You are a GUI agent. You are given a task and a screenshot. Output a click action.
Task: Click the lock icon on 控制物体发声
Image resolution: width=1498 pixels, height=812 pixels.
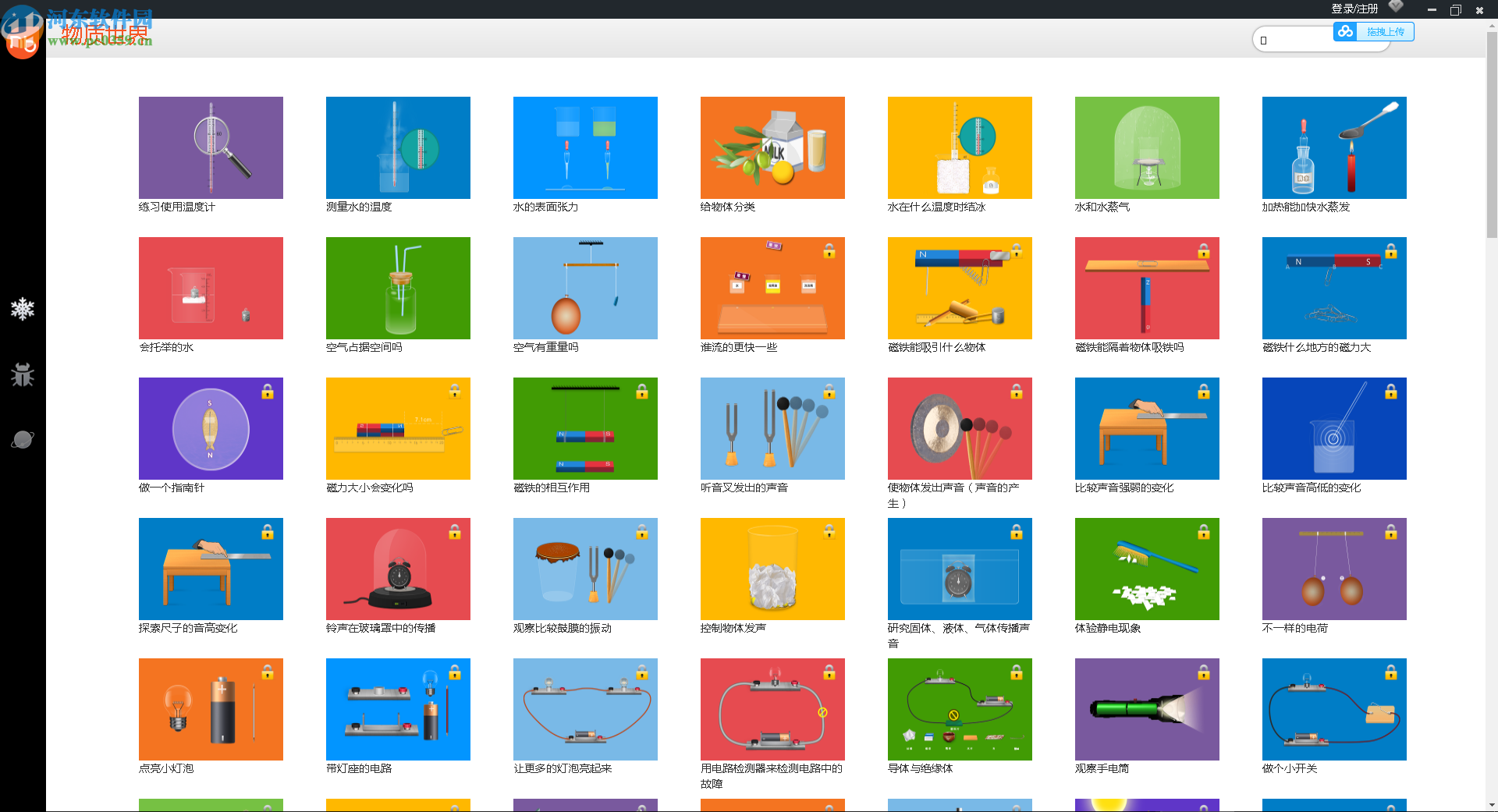[x=829, y=532]
